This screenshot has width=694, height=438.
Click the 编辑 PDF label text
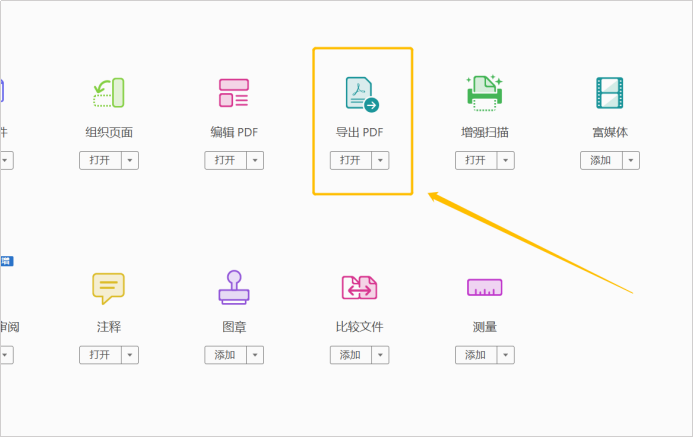click(x=234, y=132)
